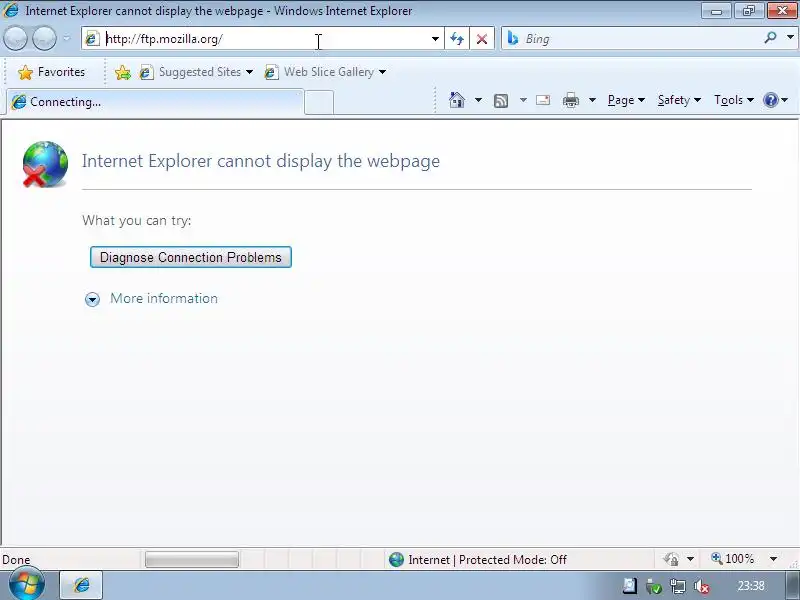The width and height of the screenshot is (800, 600).
Task: Click the zoom level 100% button
Action: point(733,559)
